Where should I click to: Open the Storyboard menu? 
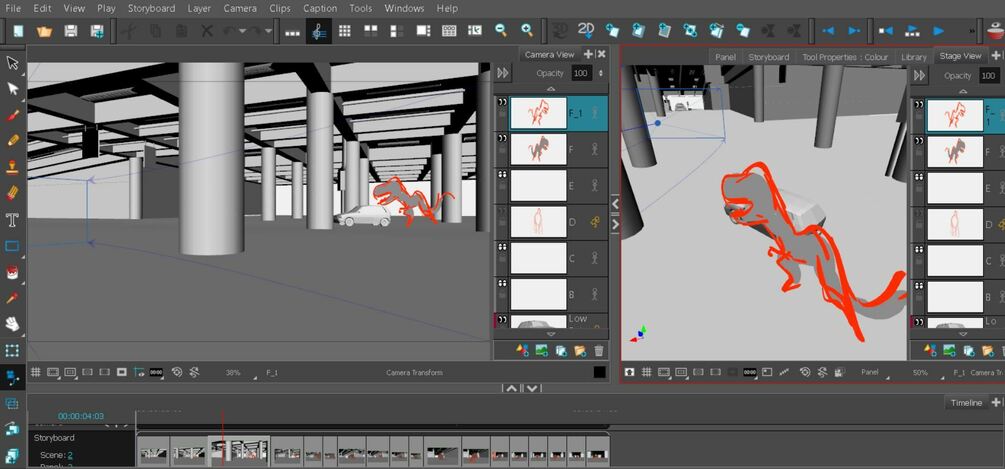(151, 8)
